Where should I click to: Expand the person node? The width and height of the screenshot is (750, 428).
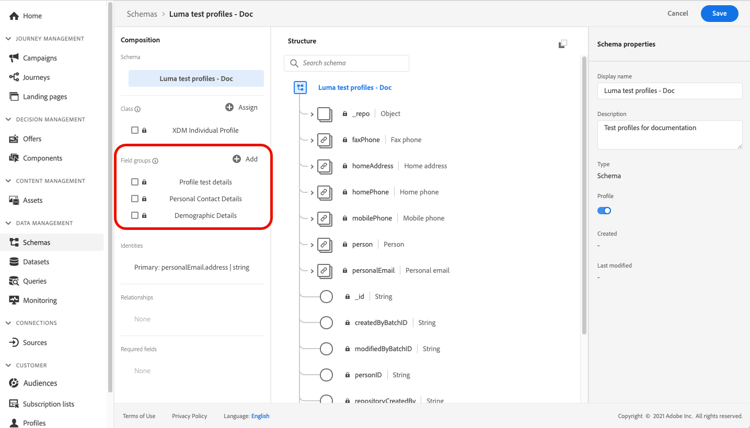click(312, 245)
